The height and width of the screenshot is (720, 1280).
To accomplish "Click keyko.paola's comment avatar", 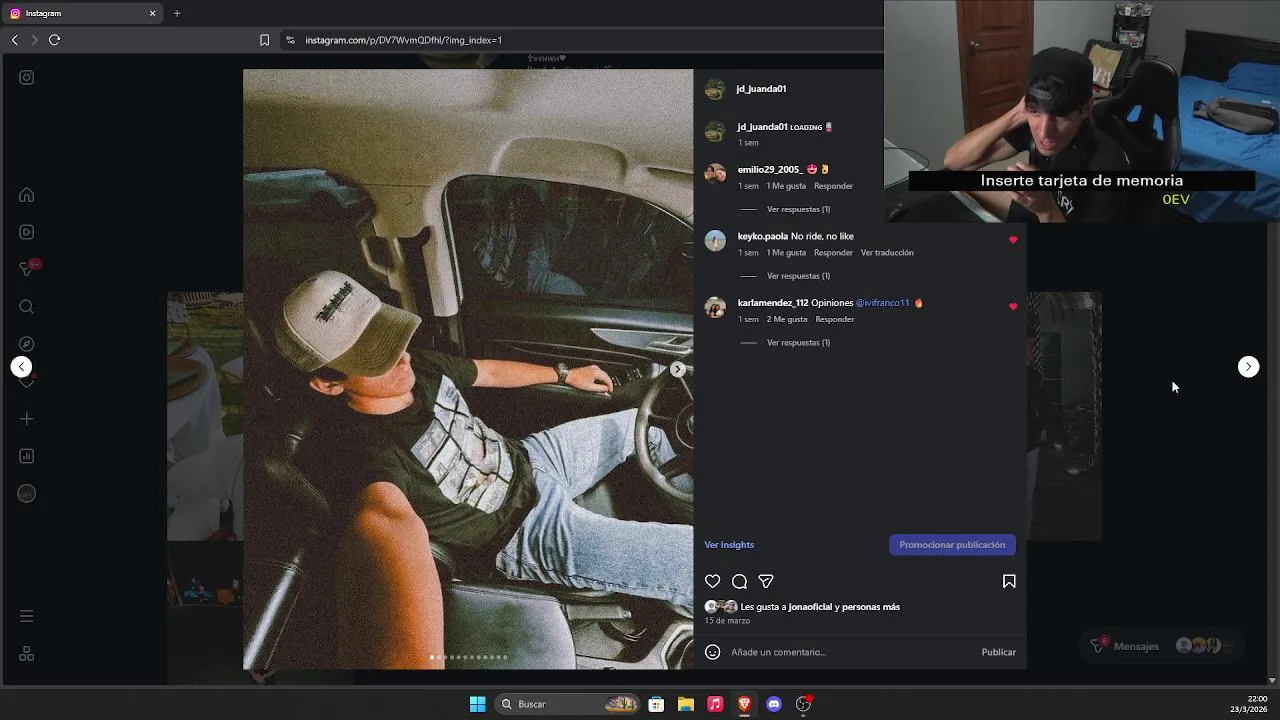I will point(715,241).
